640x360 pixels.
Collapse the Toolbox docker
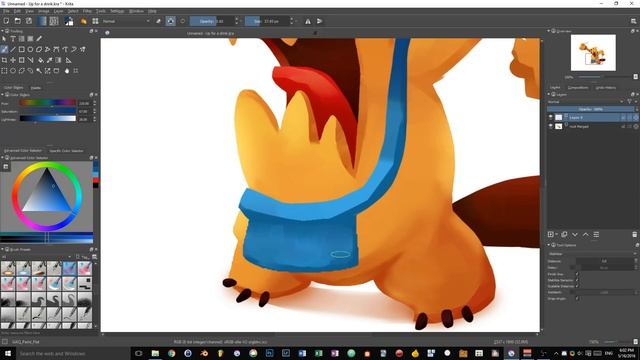point(2,31)
